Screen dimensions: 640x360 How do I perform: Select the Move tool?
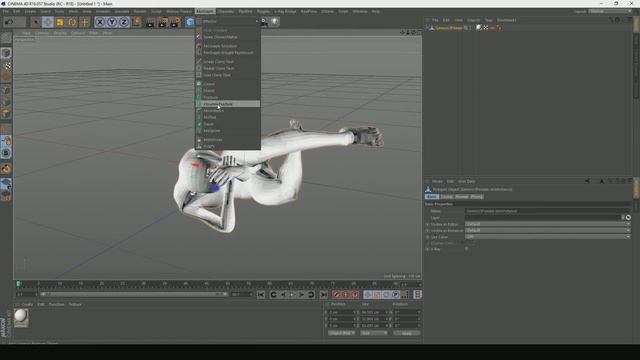(48, 22)
